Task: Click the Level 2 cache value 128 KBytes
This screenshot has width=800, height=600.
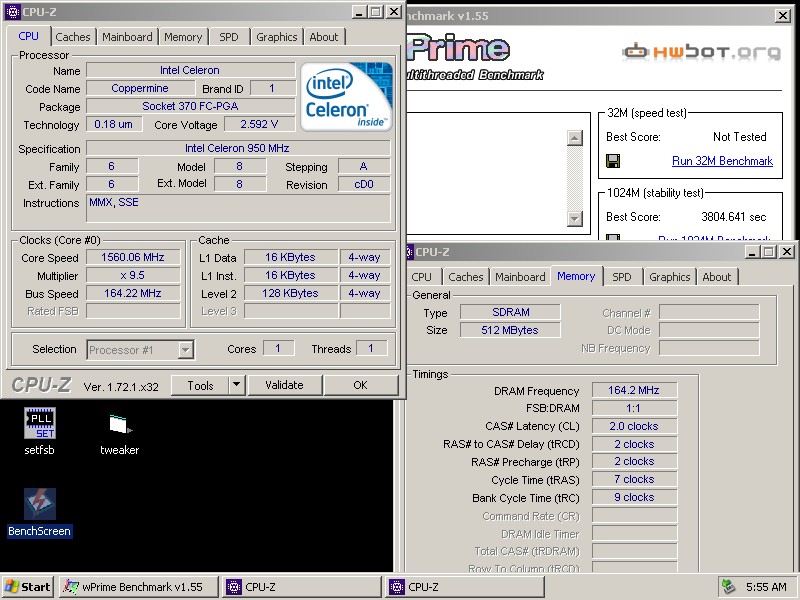Action: [x=290, y=293]
